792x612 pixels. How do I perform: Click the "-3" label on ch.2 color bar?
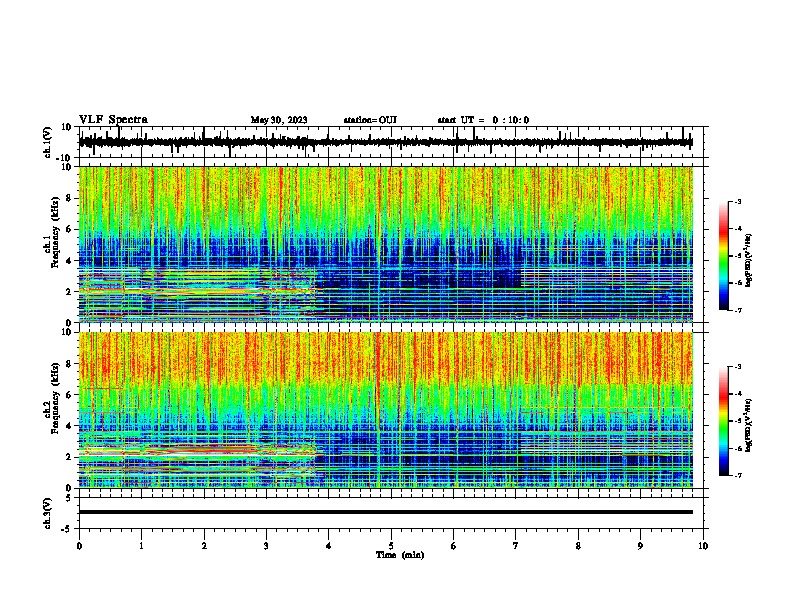737,367
